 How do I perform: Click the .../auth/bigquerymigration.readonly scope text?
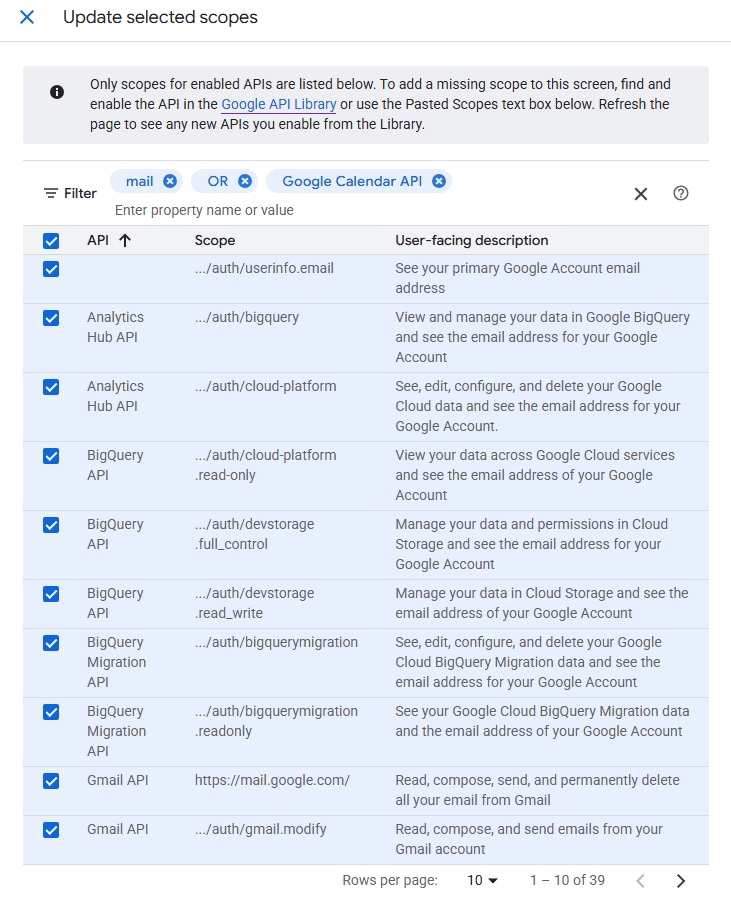276,721
